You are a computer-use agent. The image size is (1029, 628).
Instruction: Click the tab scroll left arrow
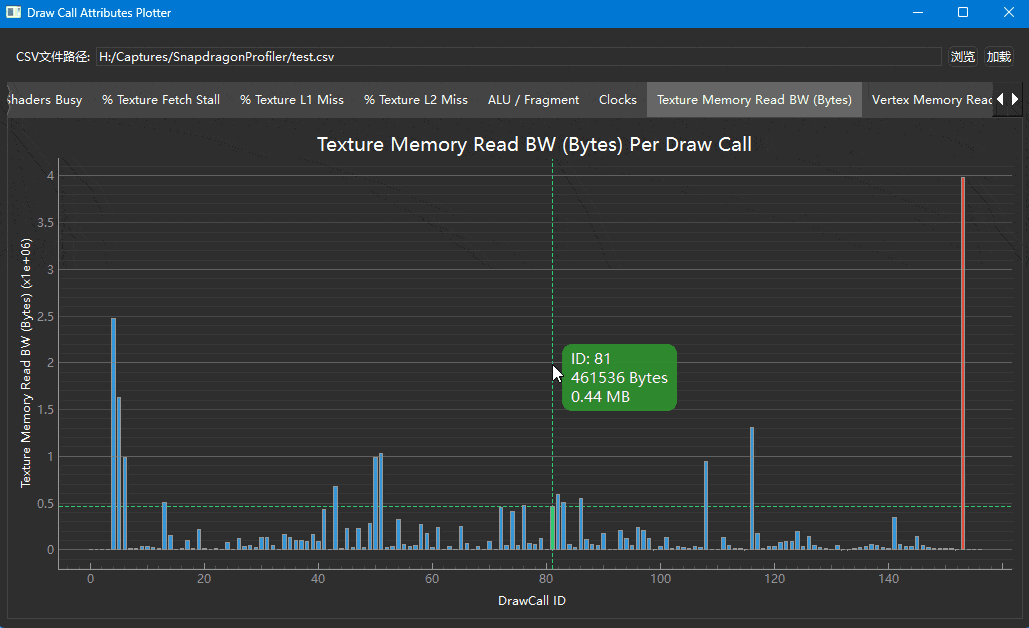click(x=1000, y=99)
